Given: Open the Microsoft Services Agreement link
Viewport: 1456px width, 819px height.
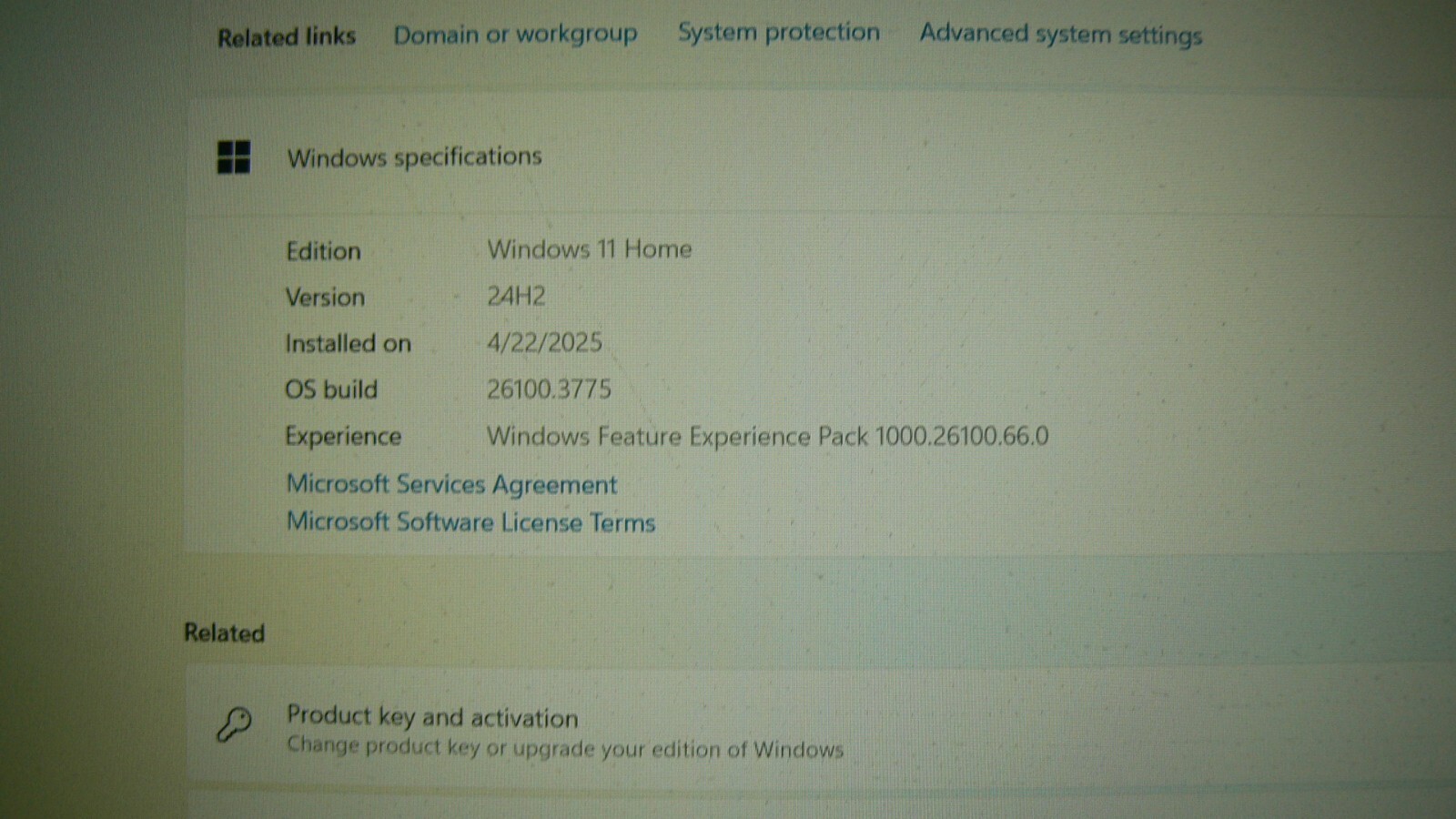Looking at the screenshot, I should pyautogui.click(x=451, y=484).
